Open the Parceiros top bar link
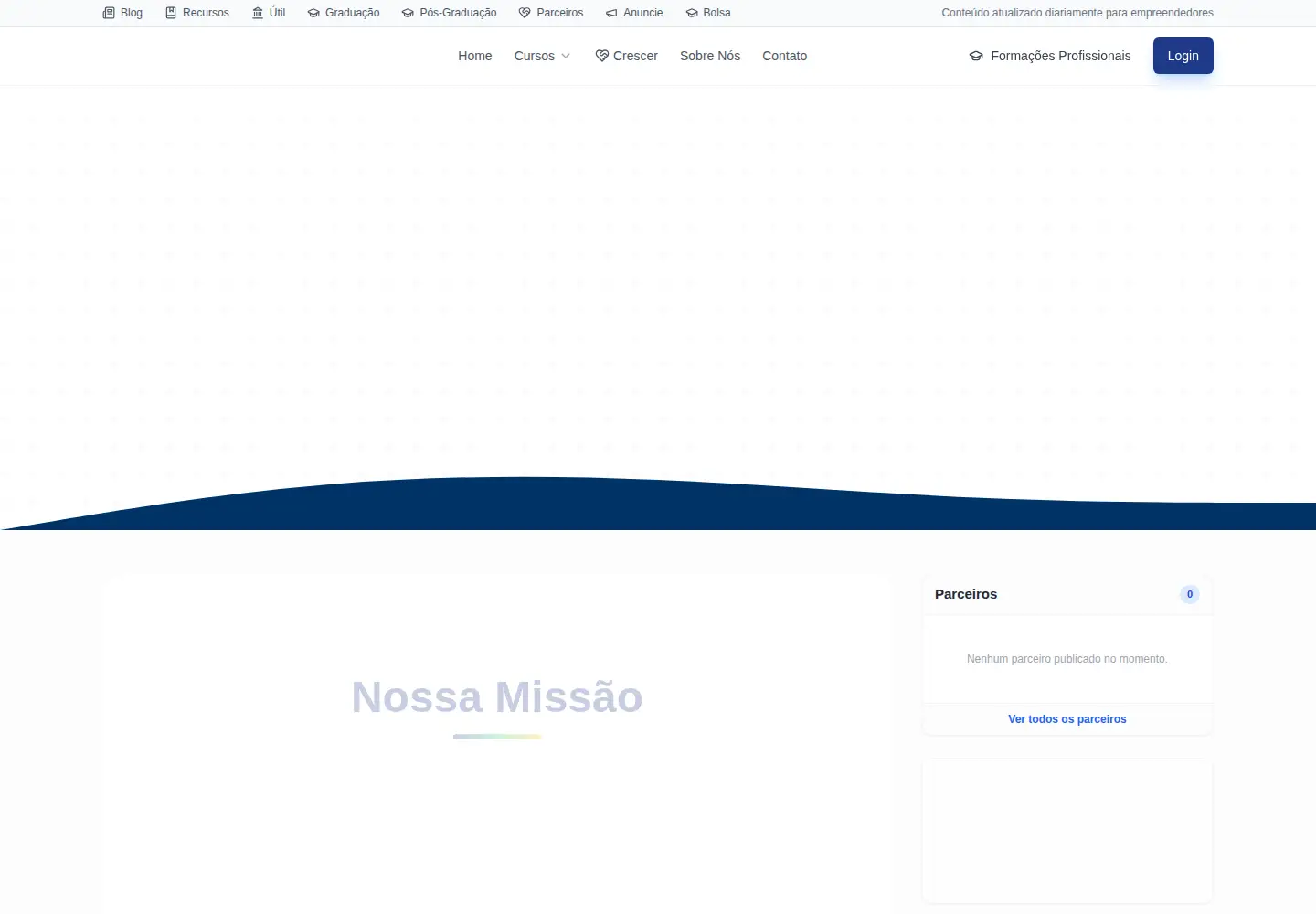1316x914 pixels. point(551,13)
